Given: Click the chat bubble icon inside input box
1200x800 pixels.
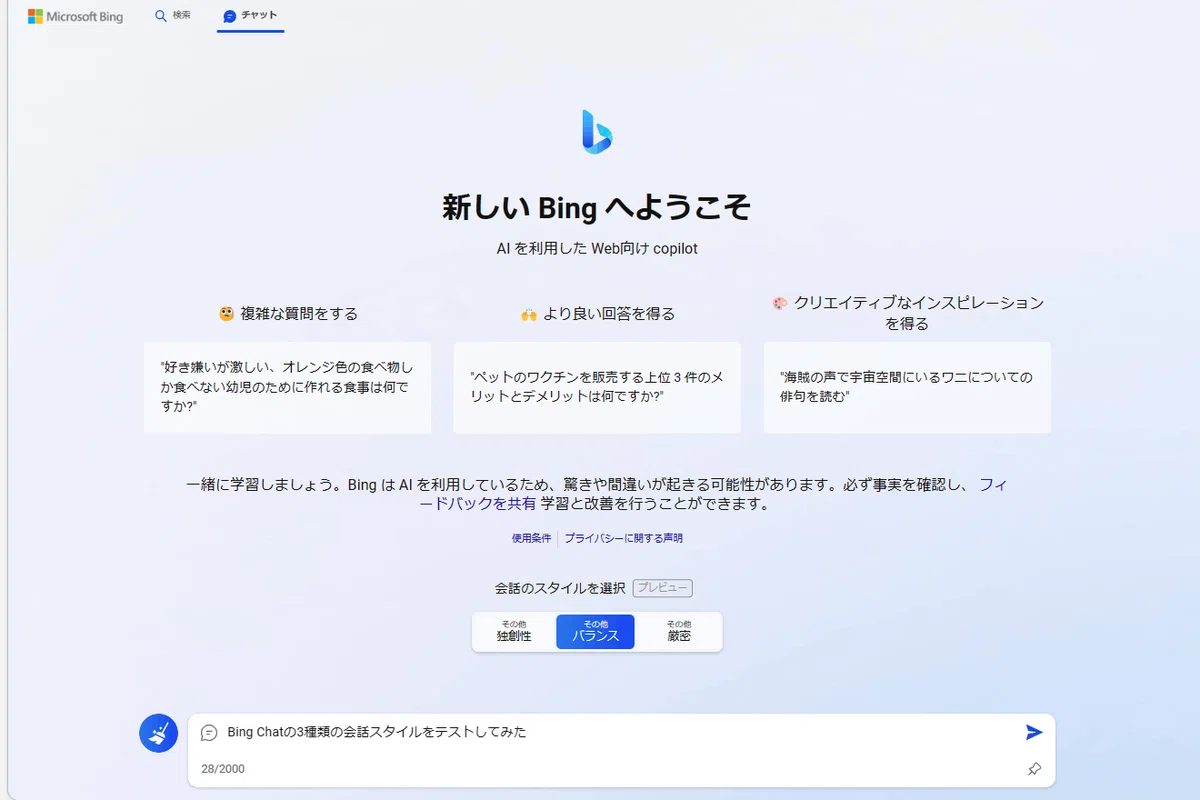Looking at the screenshot, I should tap(209, 732).
